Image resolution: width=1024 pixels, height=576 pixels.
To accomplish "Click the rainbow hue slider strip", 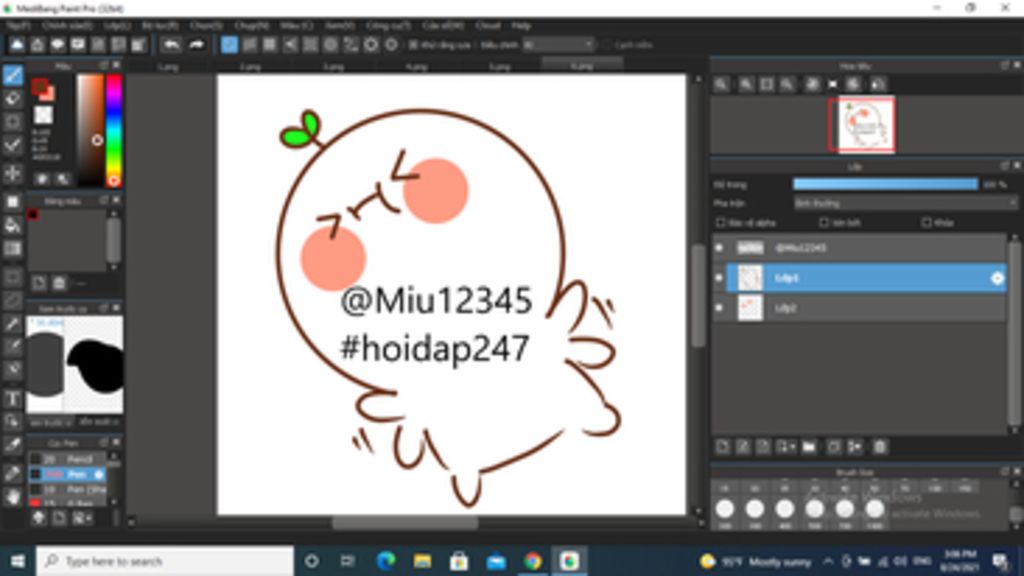I will [x=114, y=130].
